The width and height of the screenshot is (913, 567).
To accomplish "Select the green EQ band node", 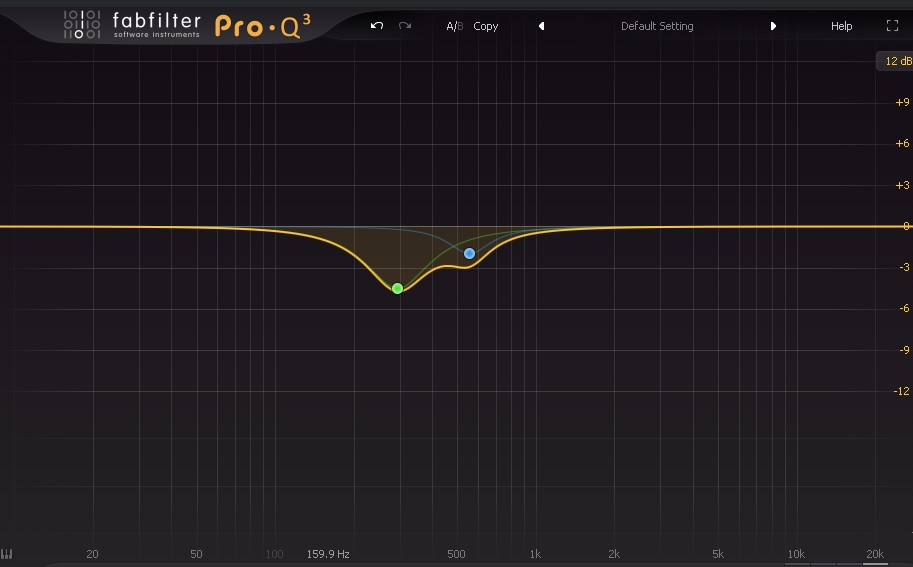I will click(x=398, y=288).
